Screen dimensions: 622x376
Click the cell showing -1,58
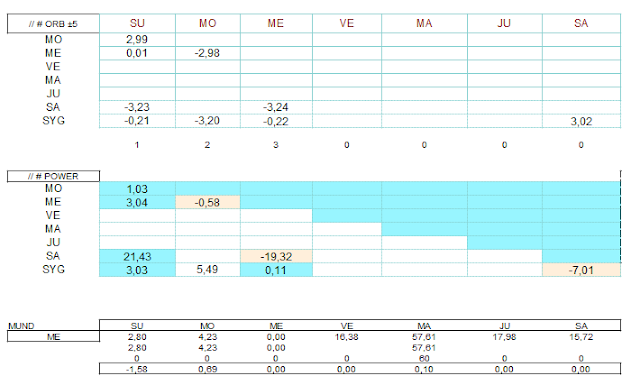pyautogui.click(x=137, y=369)
